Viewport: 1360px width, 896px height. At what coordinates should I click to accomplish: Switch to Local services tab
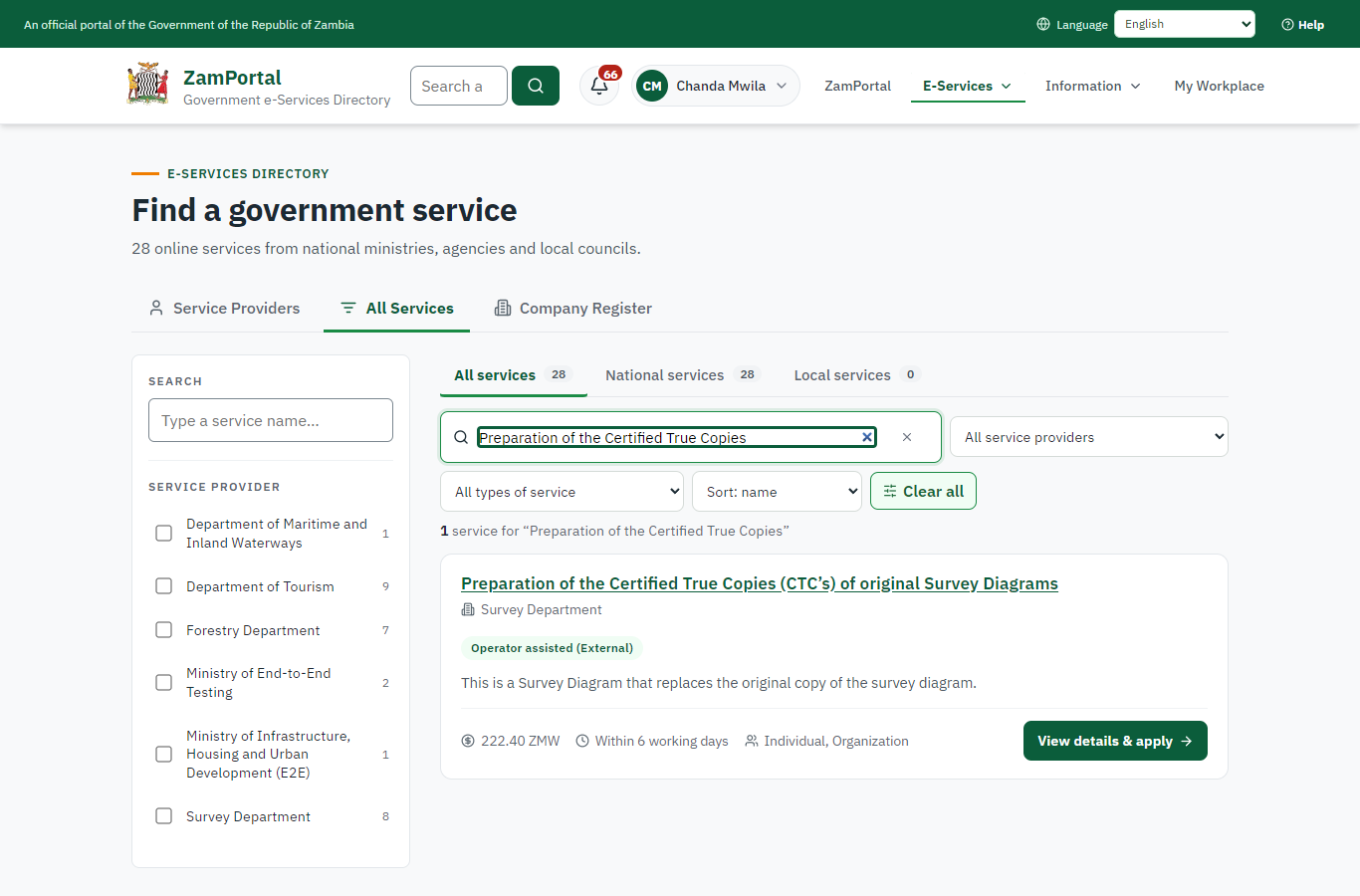(x=856, y=375)
